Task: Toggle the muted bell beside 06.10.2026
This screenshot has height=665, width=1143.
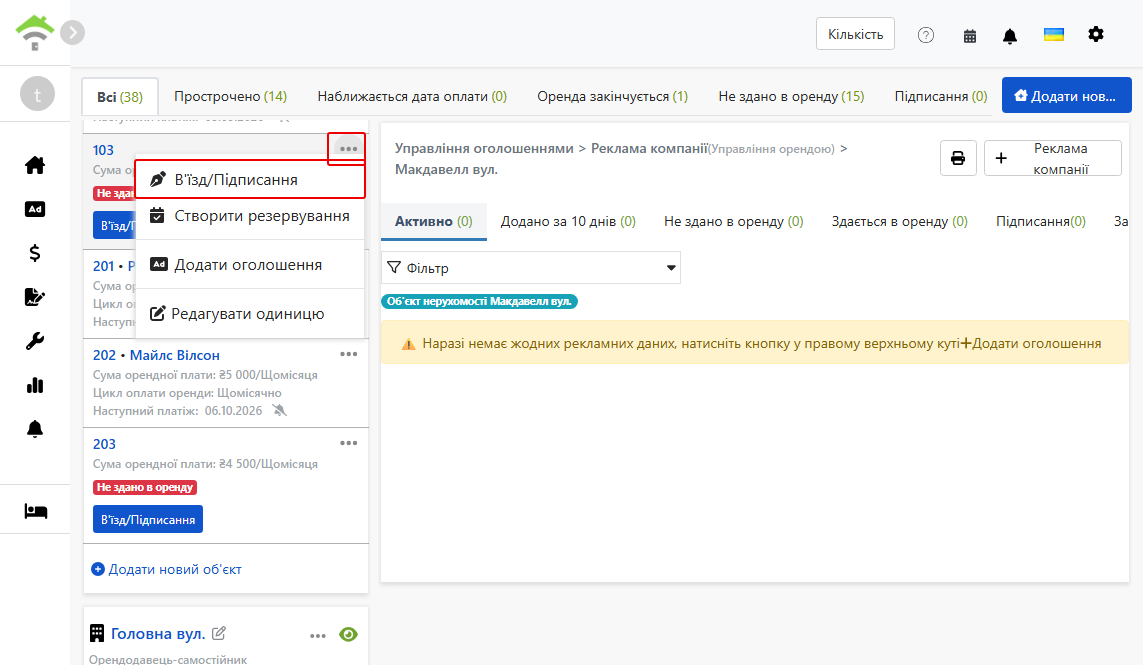Action: pos(279,411)
